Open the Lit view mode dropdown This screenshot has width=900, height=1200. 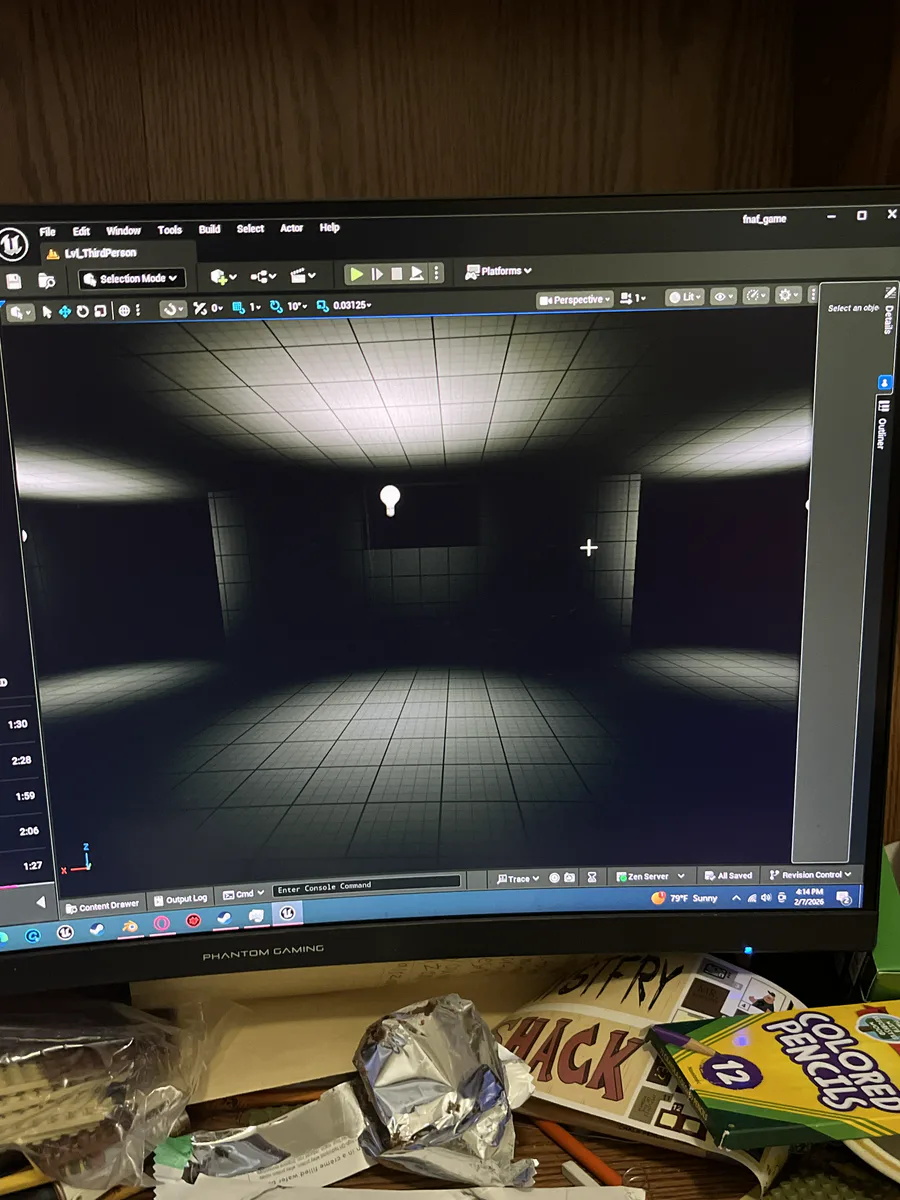click(686, 297)
